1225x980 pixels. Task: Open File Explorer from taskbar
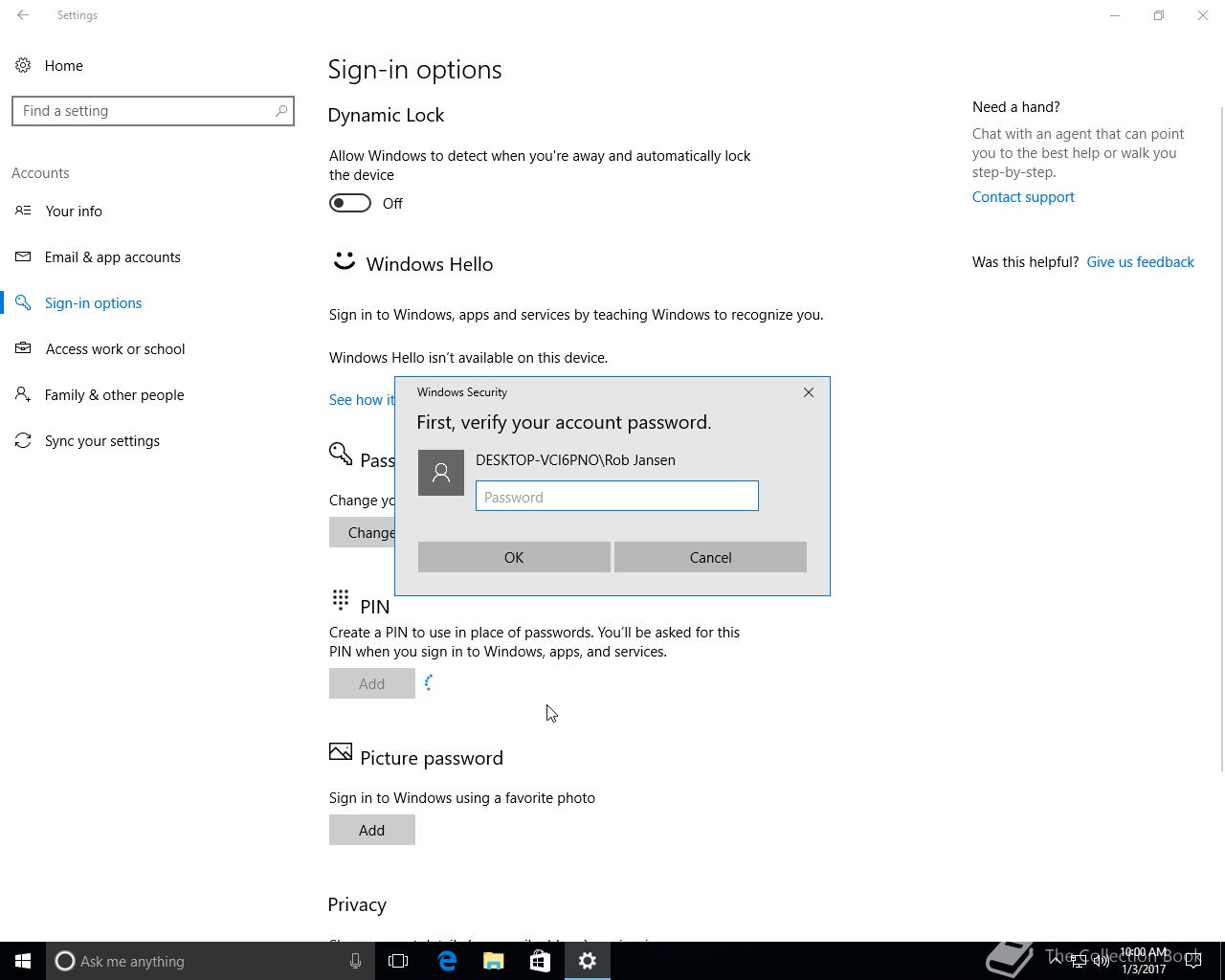[493, 961]
